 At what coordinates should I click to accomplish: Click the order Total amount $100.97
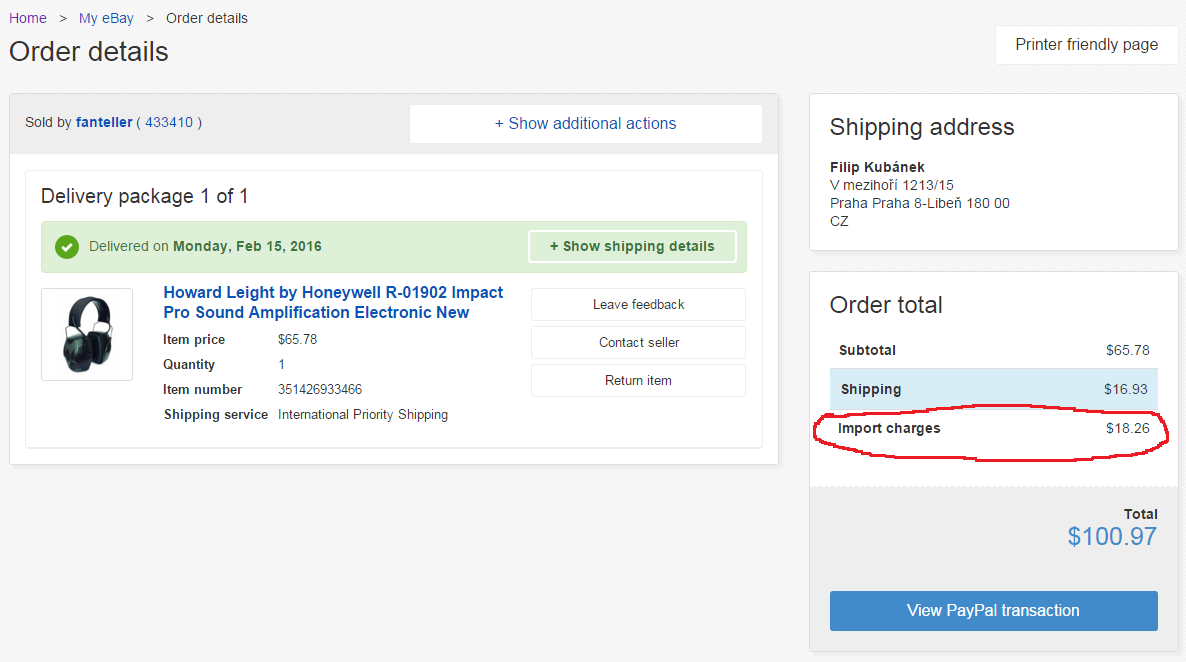click(1112, 536)
